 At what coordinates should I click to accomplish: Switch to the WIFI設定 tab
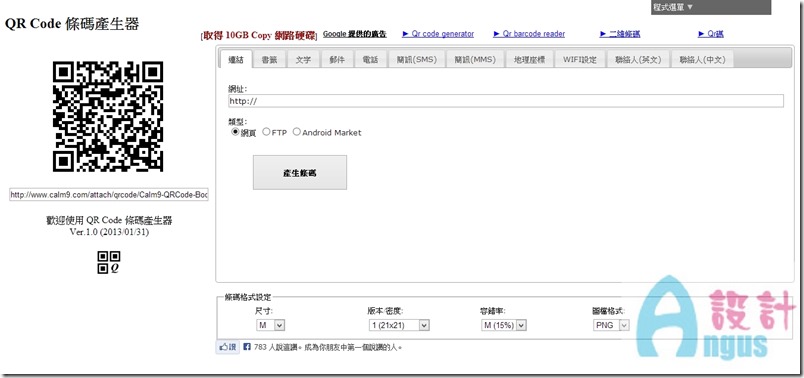point(580,59)
